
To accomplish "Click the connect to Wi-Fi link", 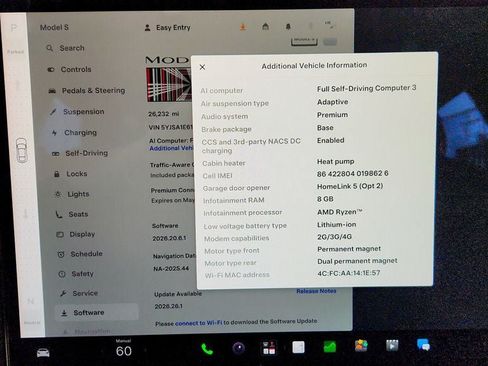I will click(x=198, y=323).
